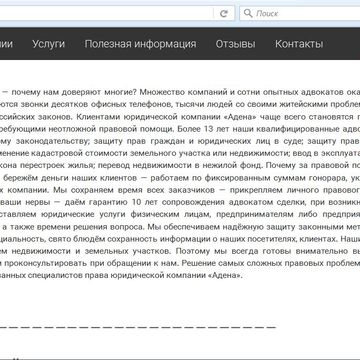
Task: Reload the page with the refresh icon
Action: 224,14
